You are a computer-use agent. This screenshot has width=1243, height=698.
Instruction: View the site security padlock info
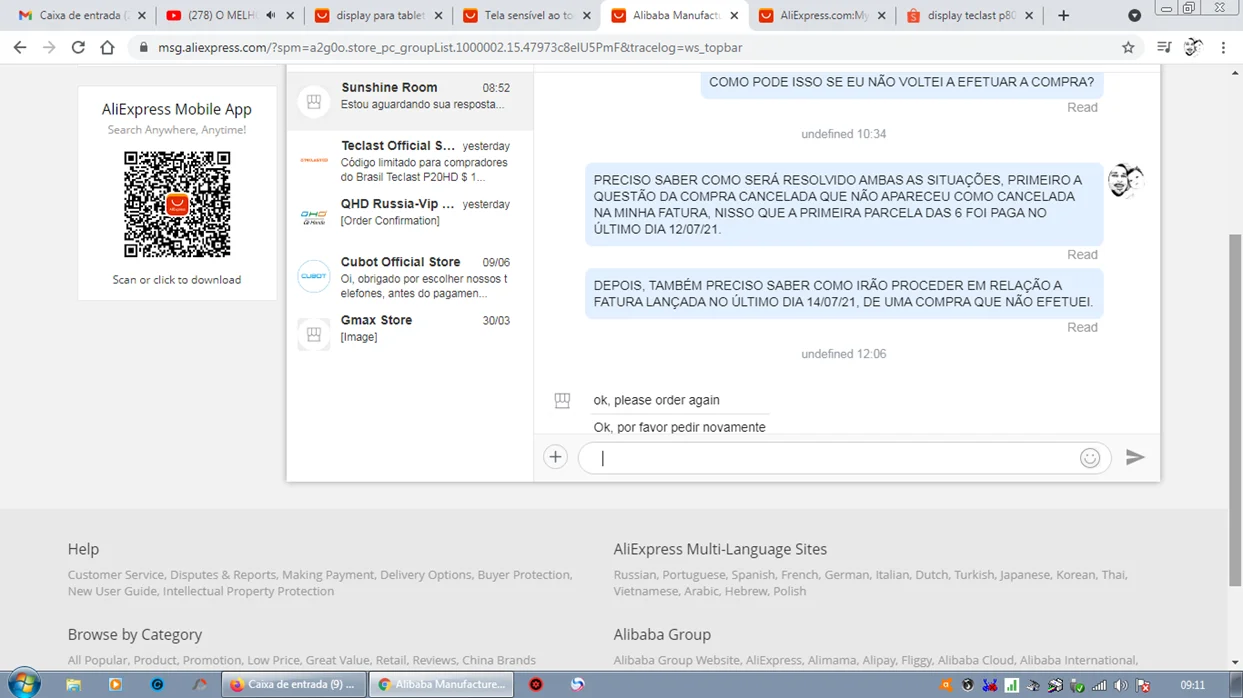(x=143, y=47)
